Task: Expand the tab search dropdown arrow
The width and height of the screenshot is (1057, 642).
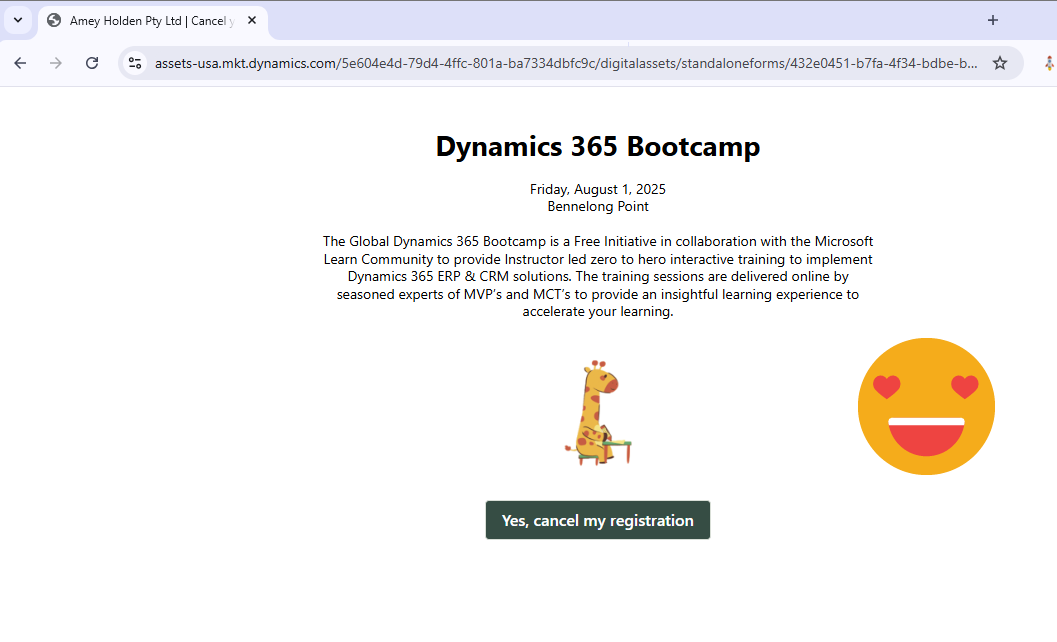Action: coord(18,20)
